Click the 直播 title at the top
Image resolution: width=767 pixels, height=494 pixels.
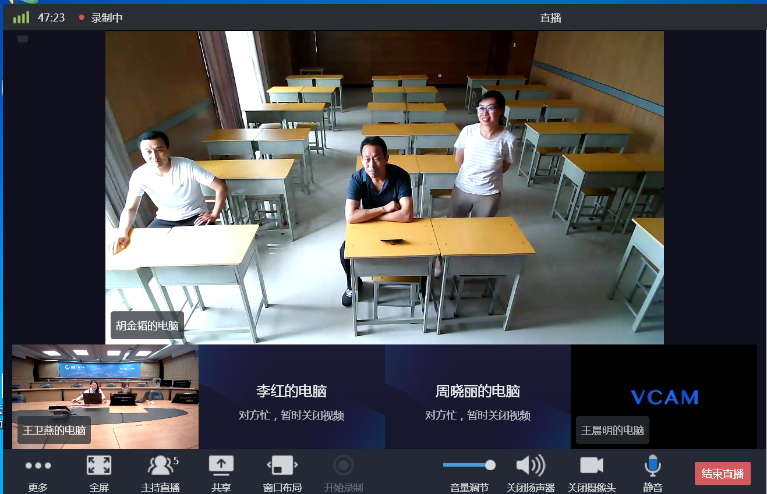[549, 17]
